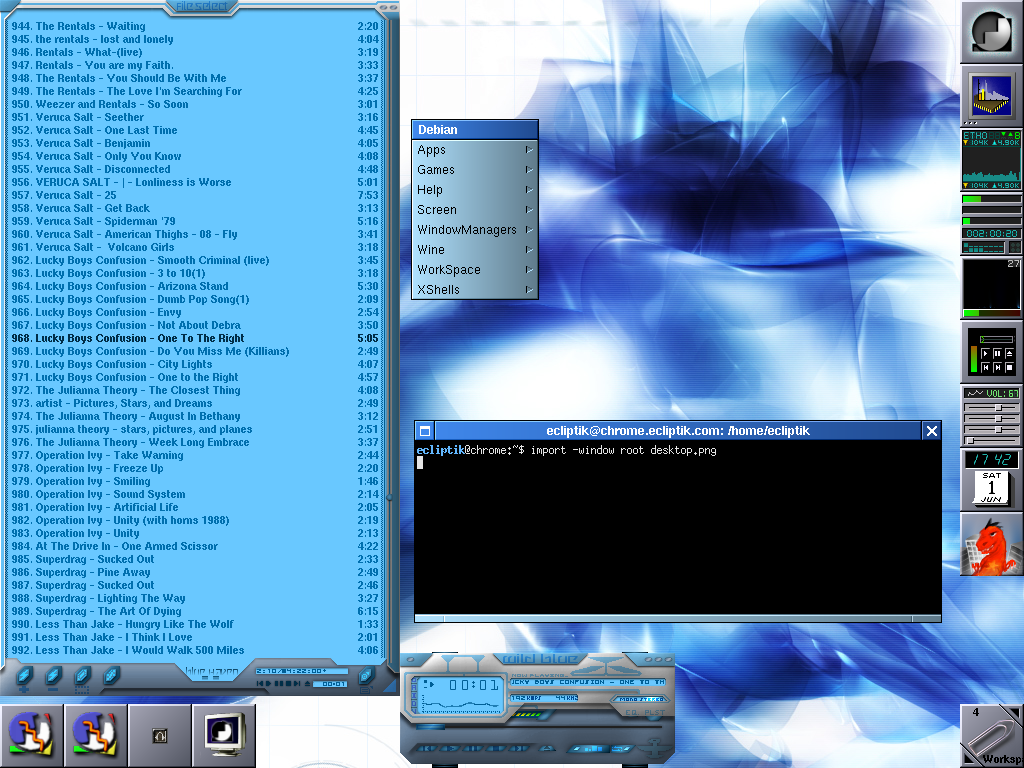This screenshot has height=768, width=1024.
Task: Click the calendar dock applet showing Sat 1 Jun
Action: (991, 489)
